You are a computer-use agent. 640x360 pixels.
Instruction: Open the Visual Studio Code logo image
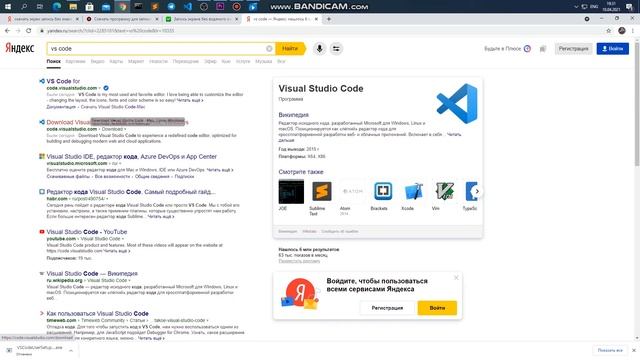click(457, 104)
